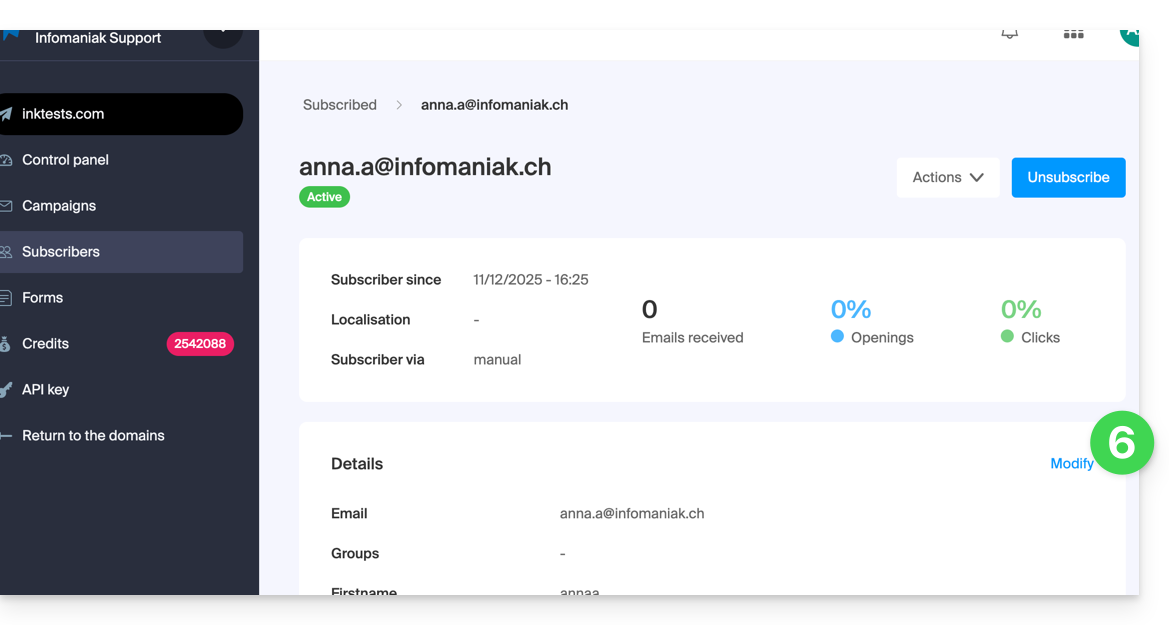Click the 'manual' Subscriber via value
Viewport: 1169px width, 625px height.
497,359
